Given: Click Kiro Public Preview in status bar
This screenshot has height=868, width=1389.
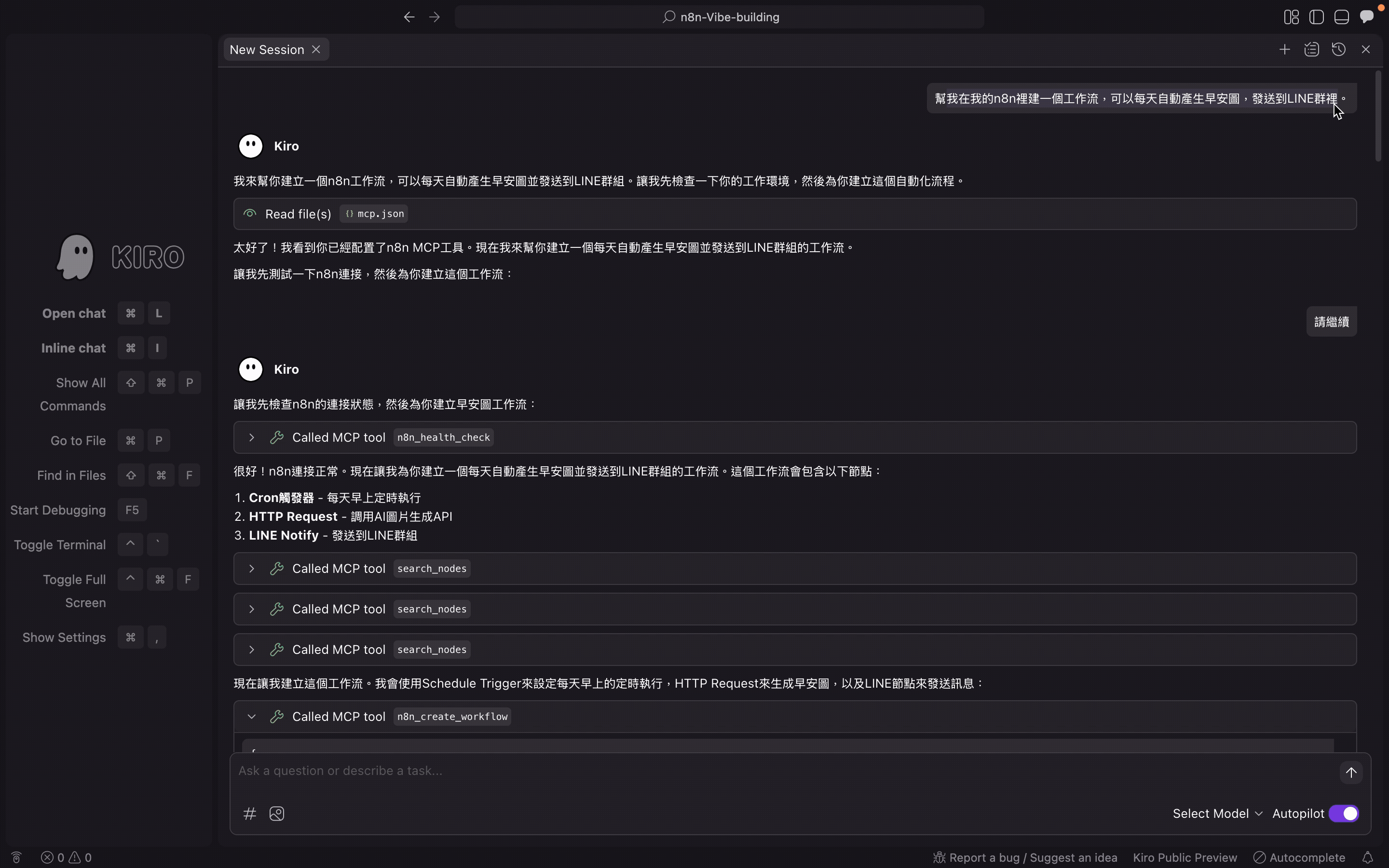Looking at the screenshot, I should (x=1185, y=858).
